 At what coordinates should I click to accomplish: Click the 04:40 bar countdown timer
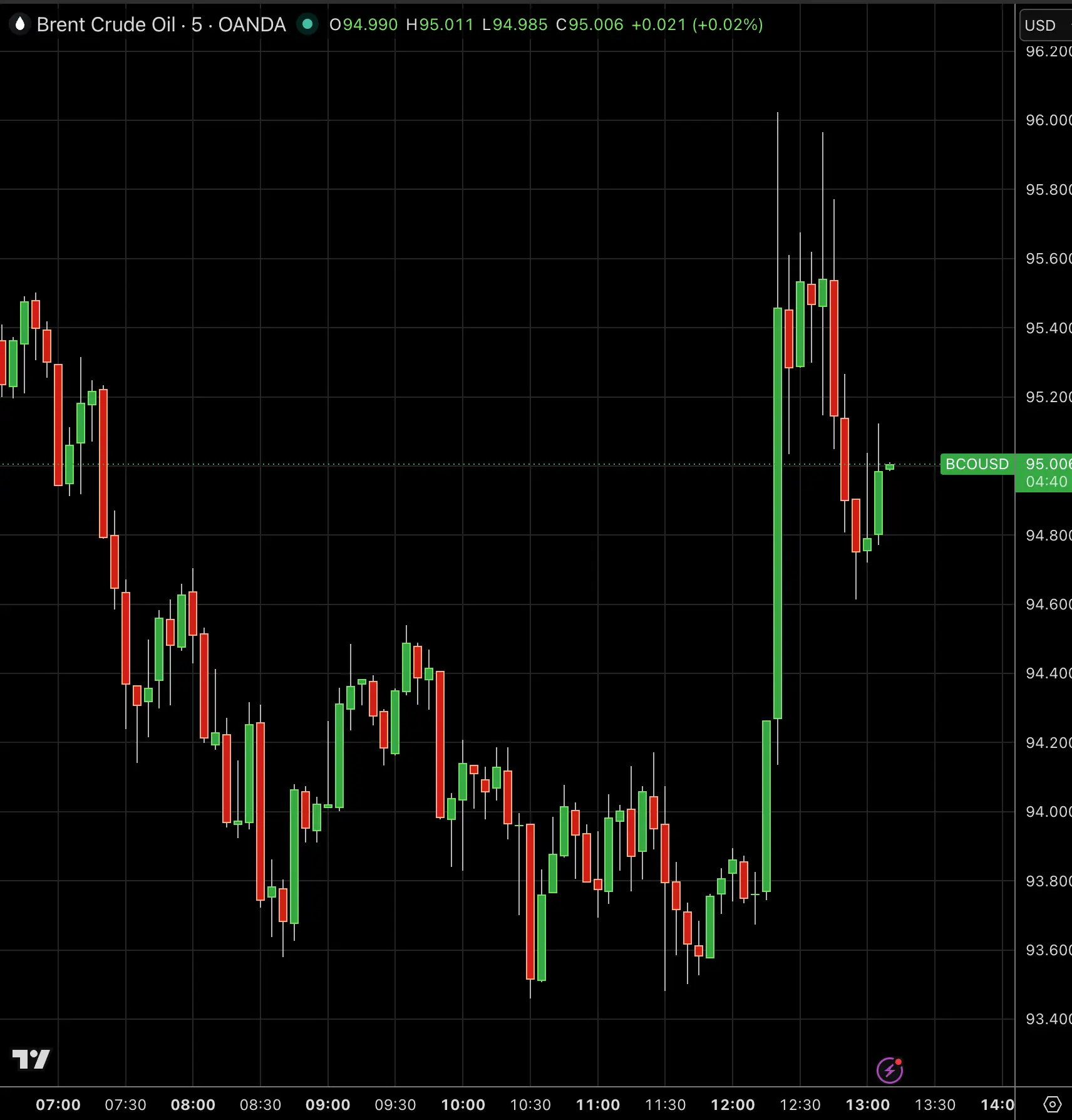pyautogui.click(x=1046, y=482)
